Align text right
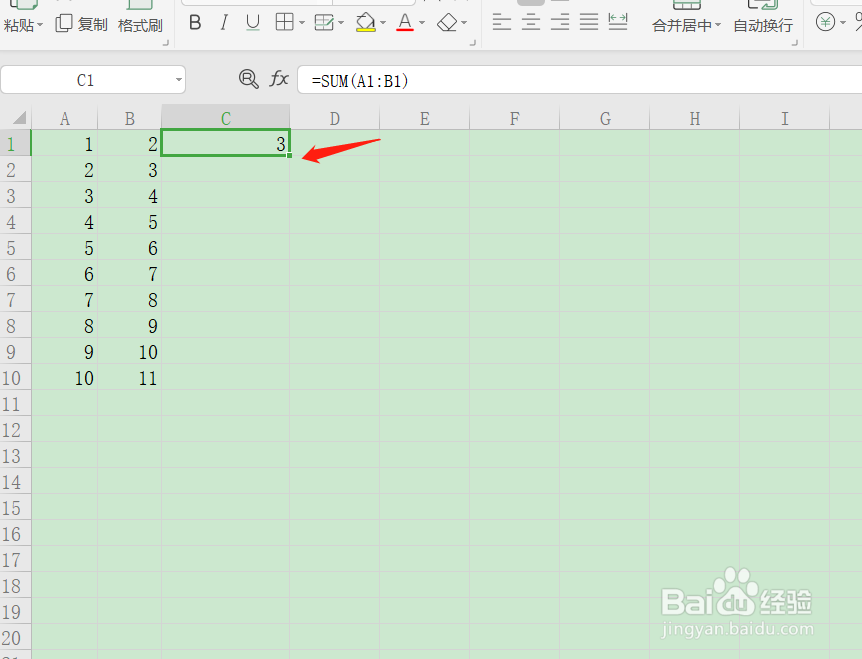This screenshot has width=862, height=659. point(560,22)
